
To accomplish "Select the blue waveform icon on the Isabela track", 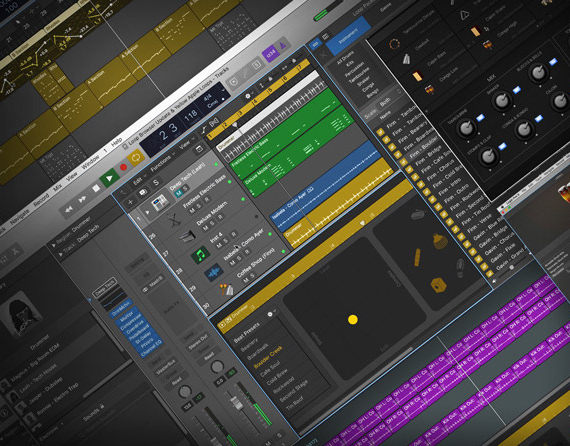I will (213, 273).
